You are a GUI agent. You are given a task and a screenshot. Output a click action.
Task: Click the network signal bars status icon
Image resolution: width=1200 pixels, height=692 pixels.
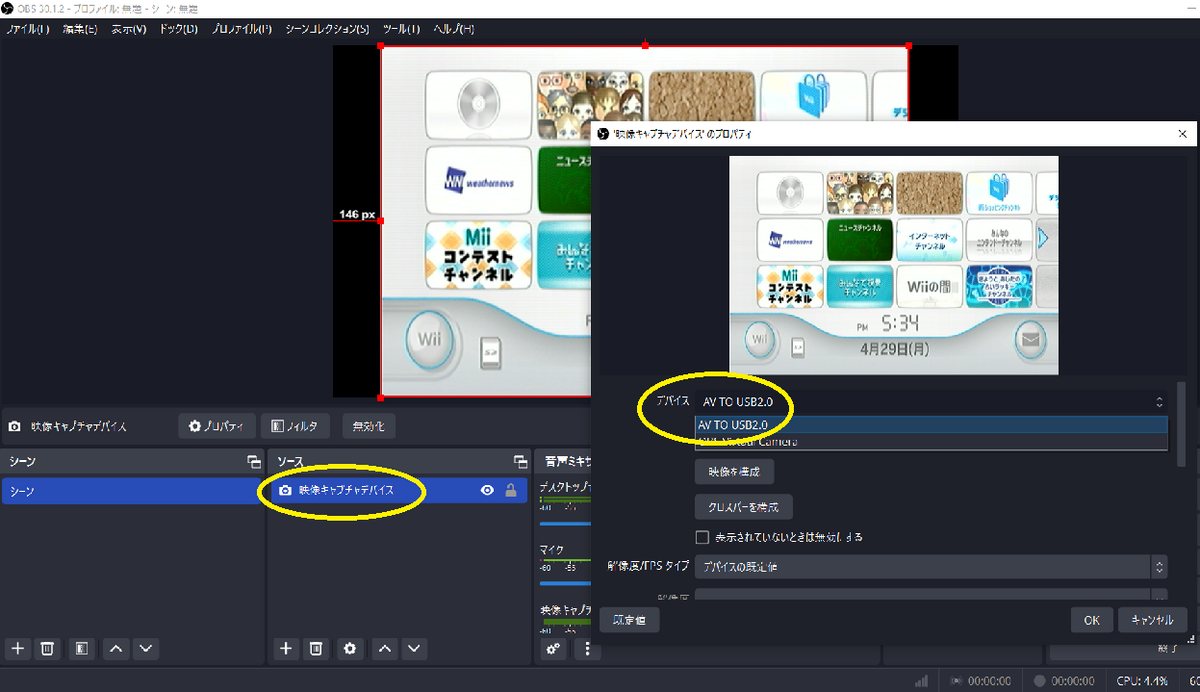[921, 681]
